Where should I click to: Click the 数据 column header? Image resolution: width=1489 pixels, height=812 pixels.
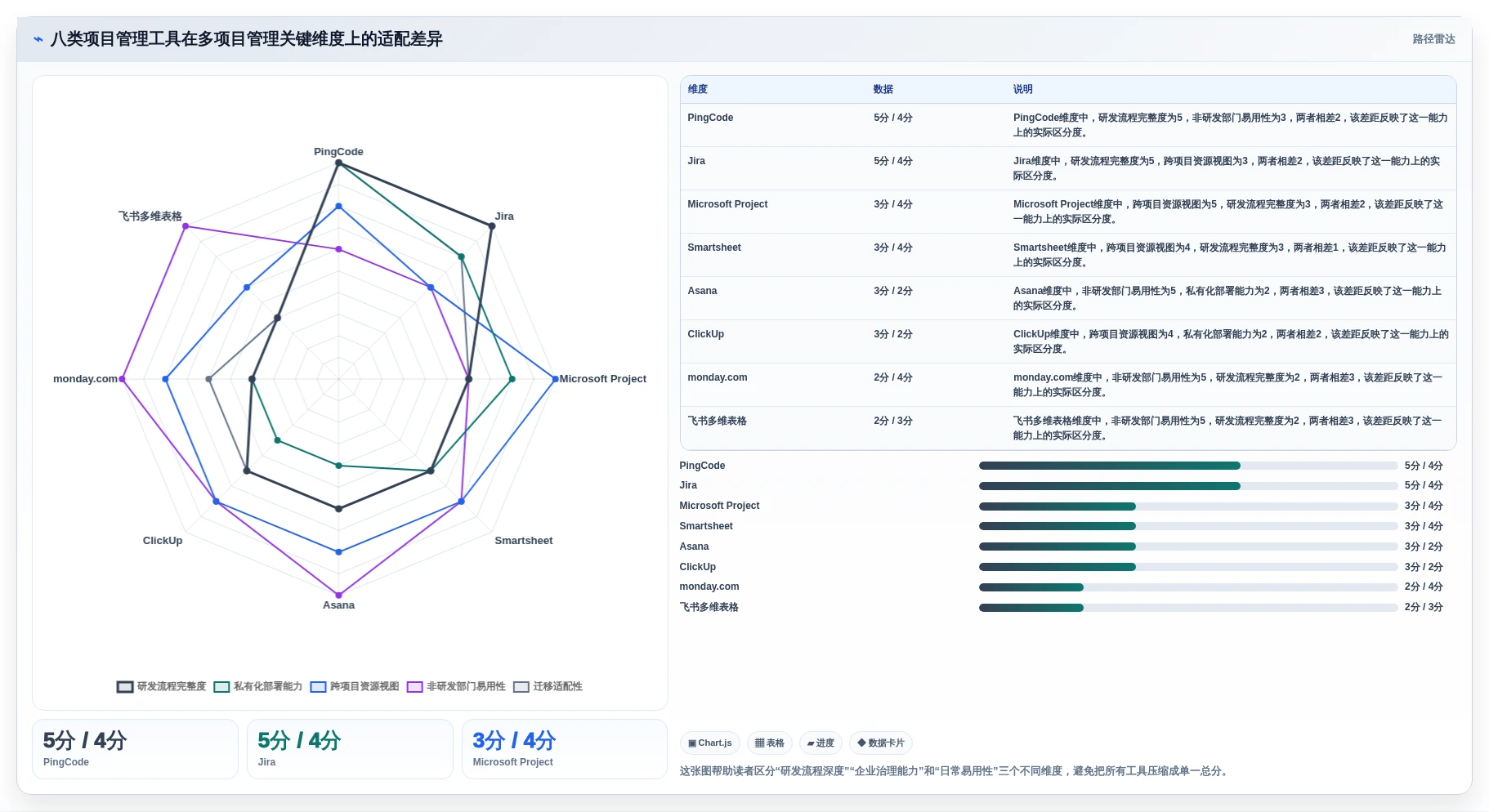[883, 90]
